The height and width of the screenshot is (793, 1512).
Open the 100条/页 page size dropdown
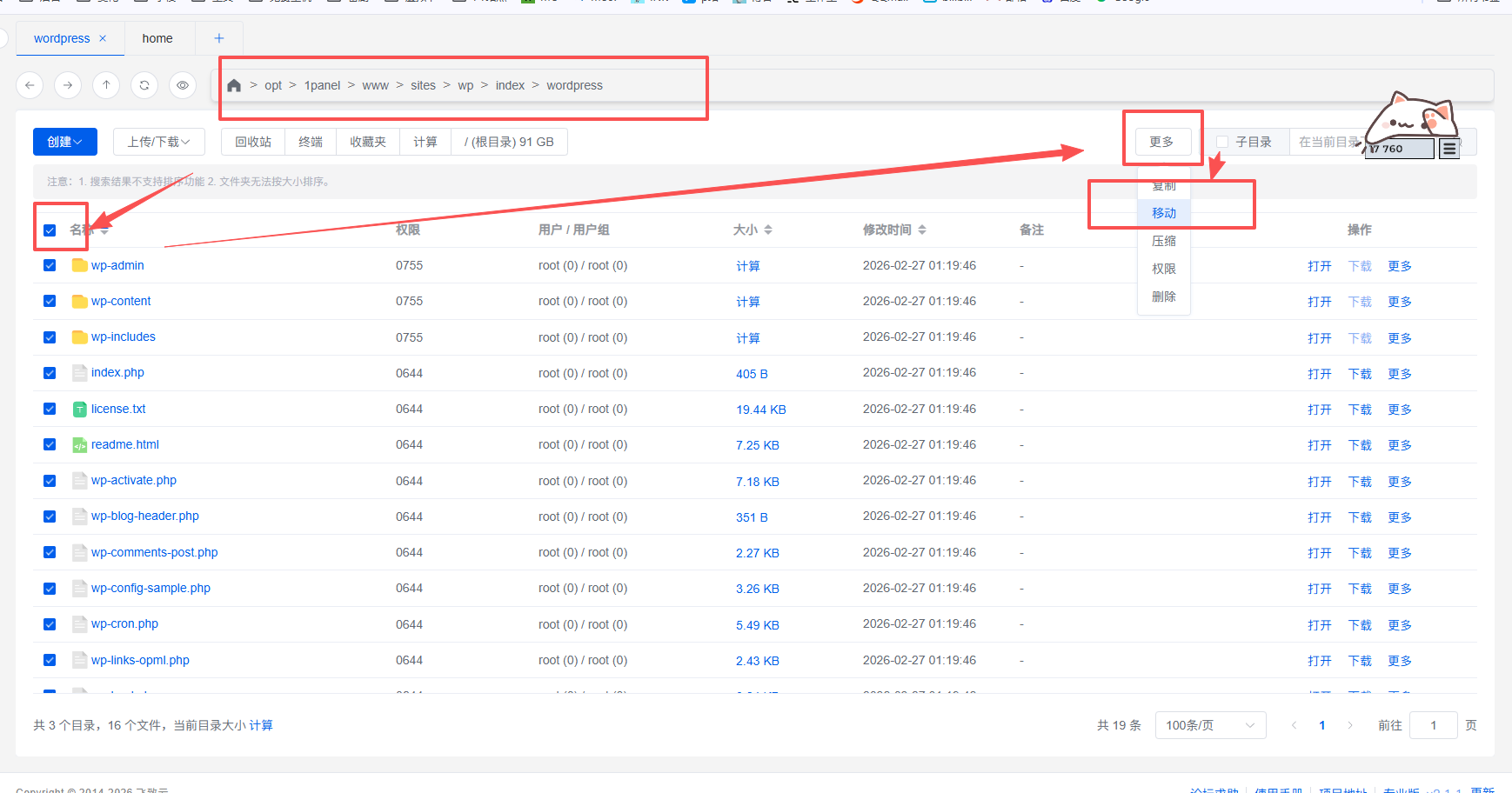point(1209,725)
